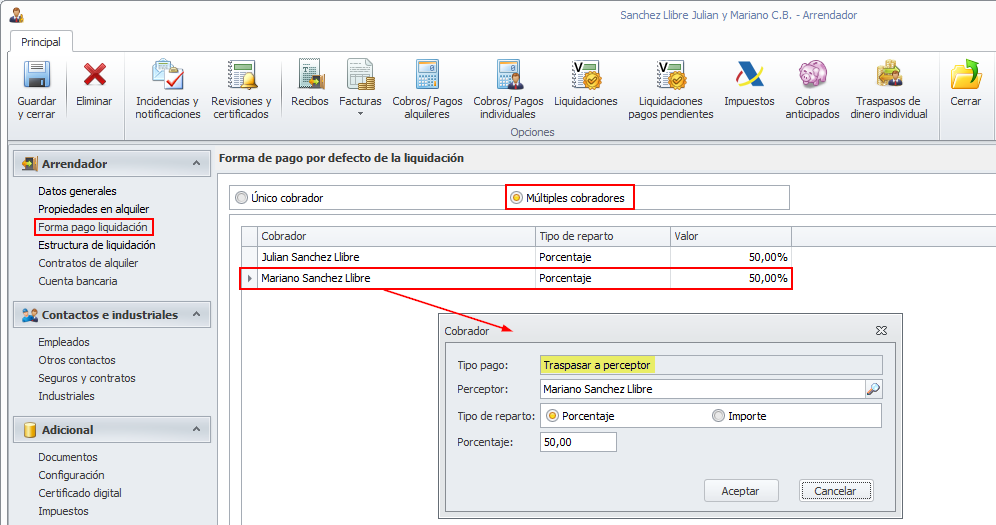Open Cobros/Pagos alquileres
The width and height of the screenshot is (996, 525).
click(x=427, y=90)
